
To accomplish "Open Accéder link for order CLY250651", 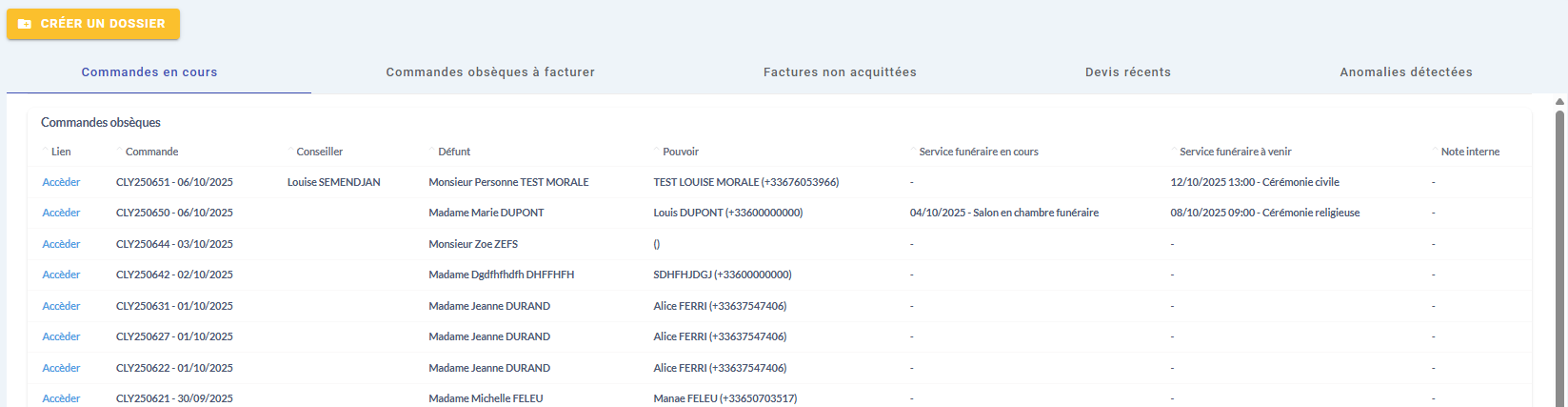I will coord(61,182).
